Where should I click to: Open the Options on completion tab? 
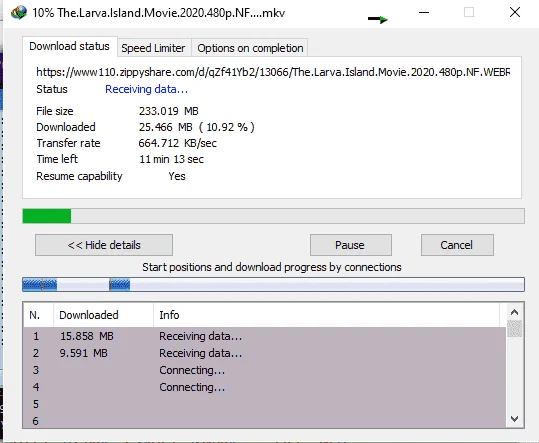(x=250, y=48)
